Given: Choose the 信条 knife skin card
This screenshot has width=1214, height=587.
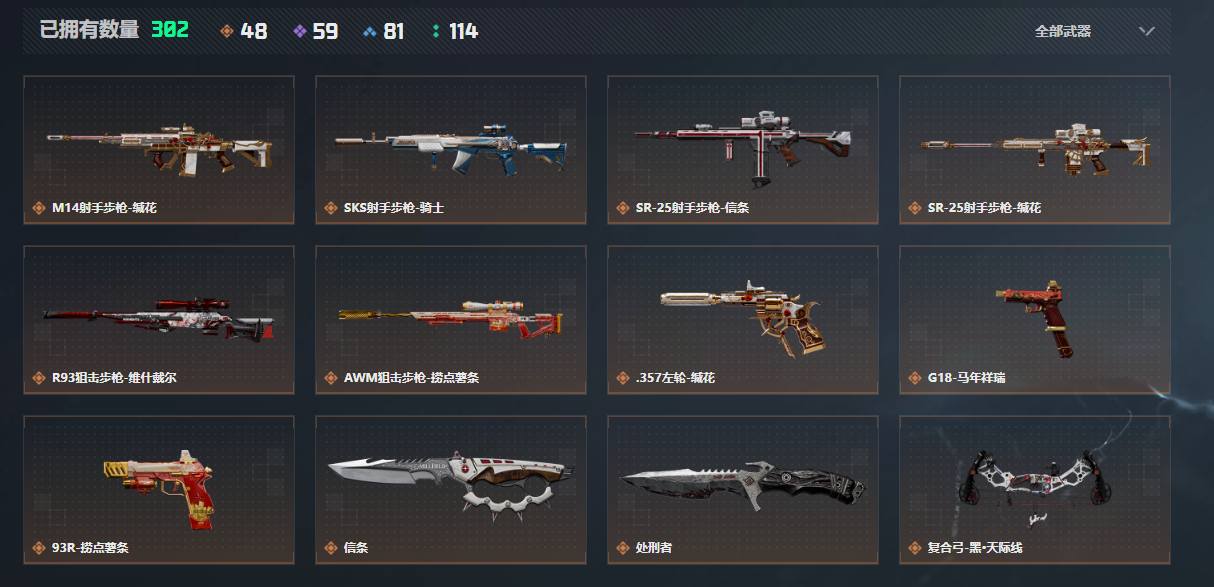Looking at the screenshot, I should point(451,489).
